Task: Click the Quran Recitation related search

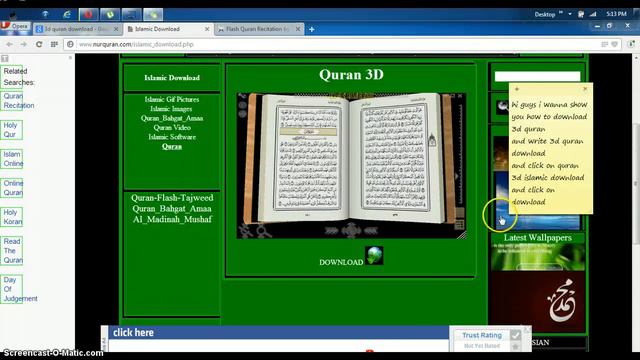Action: (19, 101)
